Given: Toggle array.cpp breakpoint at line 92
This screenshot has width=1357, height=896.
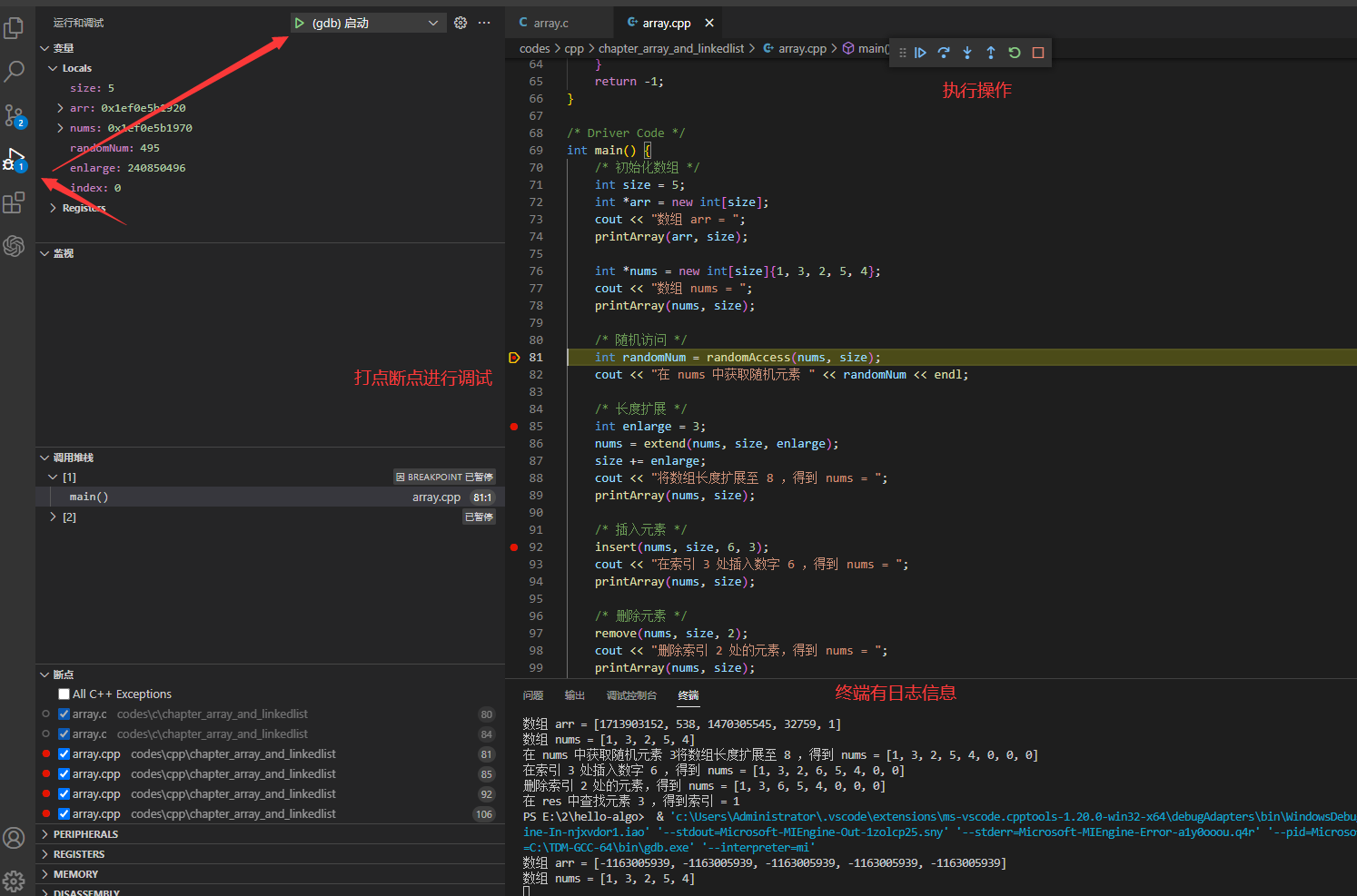Looking at the screenshot, I should click(x=64, y=794).
